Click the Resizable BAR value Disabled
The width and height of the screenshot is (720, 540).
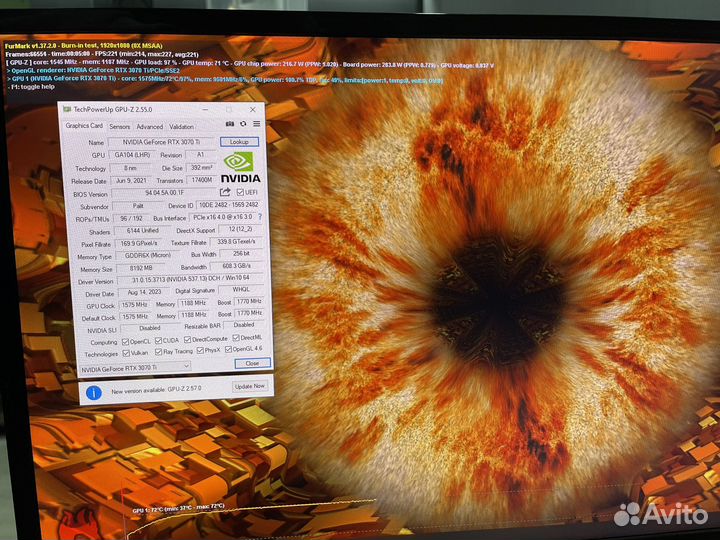coord(244,325)
